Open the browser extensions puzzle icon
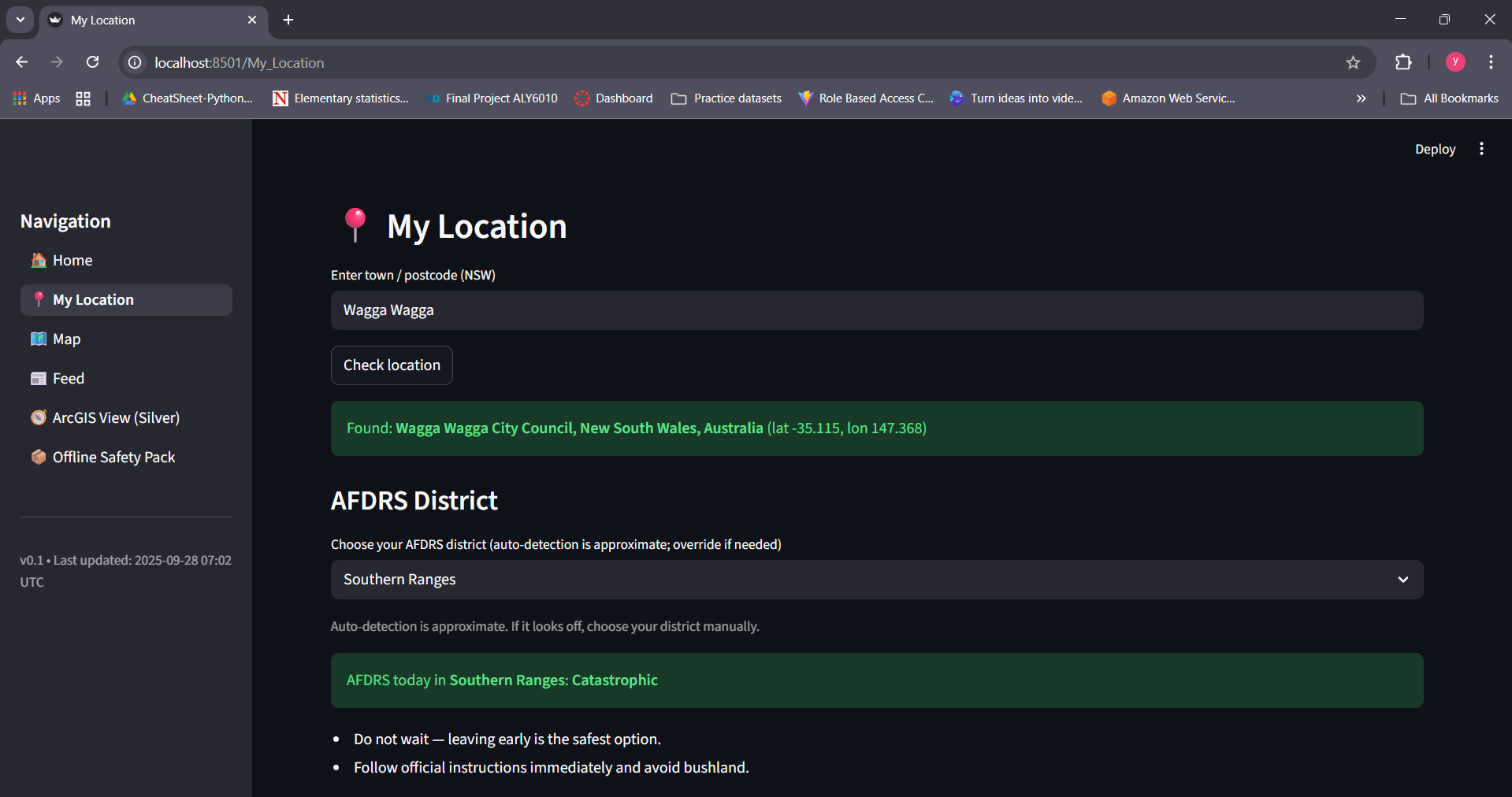Screen dimensions: 1512x797 tap(1403, 62)
